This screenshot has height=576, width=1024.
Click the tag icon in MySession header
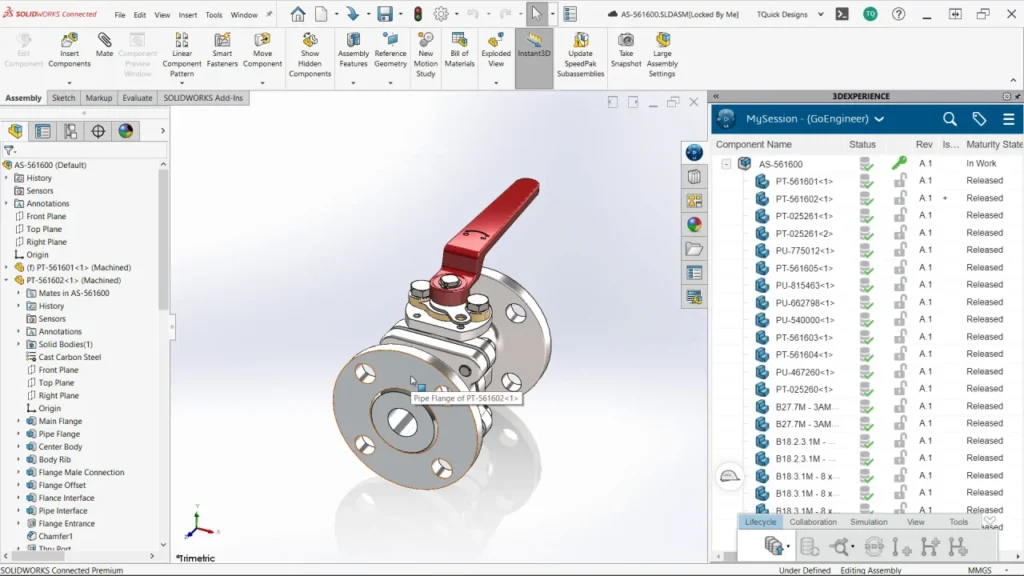click(x=979, y=119)
